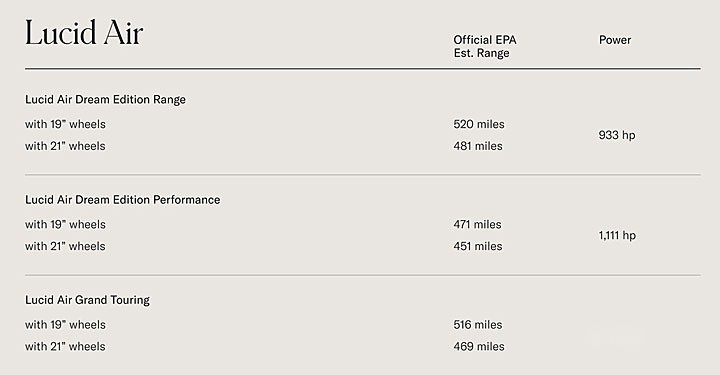Screen dimensions: 720x375
Task: Click the 481 miles range value
Action: click(478, 146)
